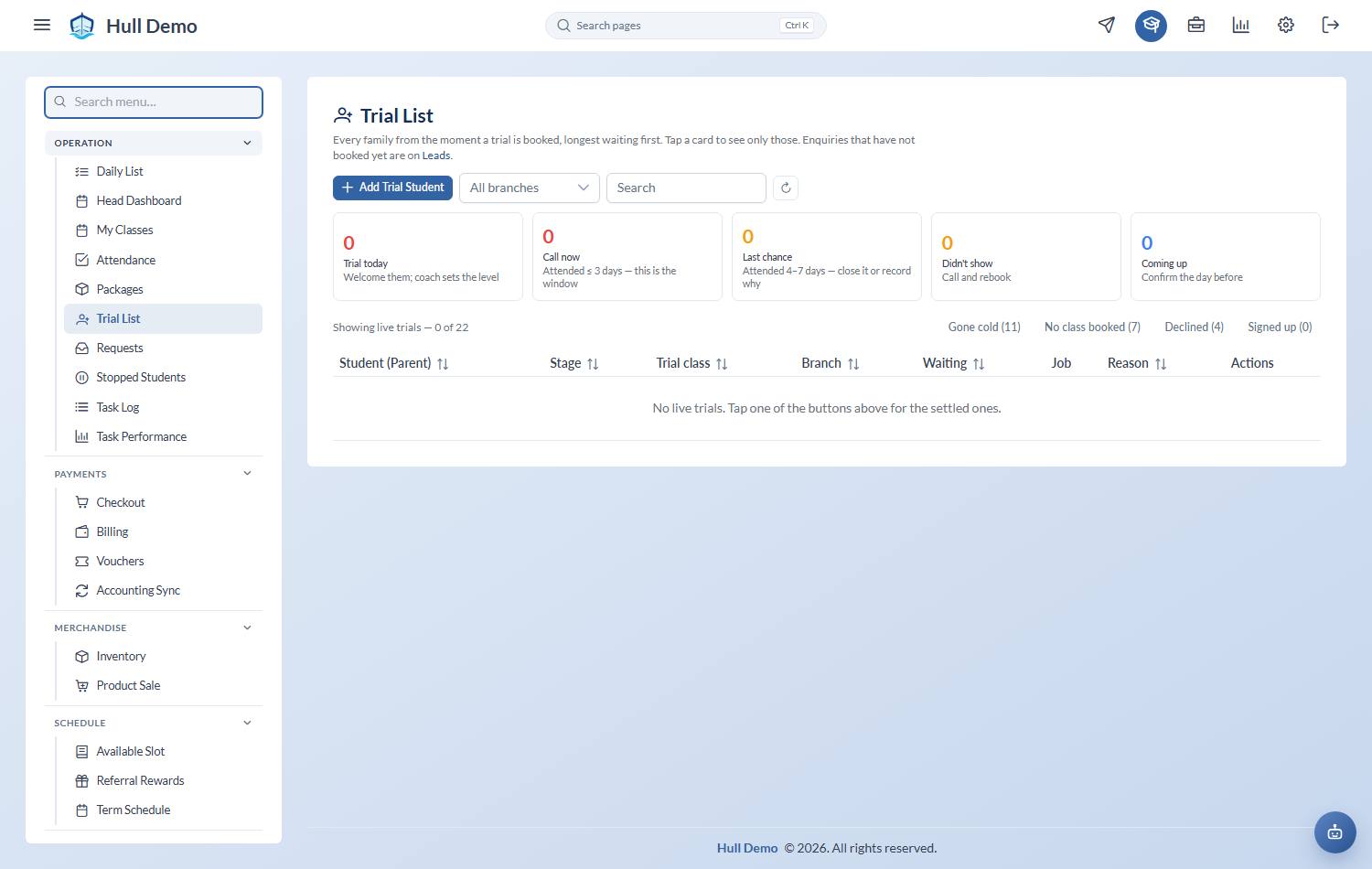Screen dimensions: 1372x869
Task: Open the chatbot robot icon
Action: 1334,832
